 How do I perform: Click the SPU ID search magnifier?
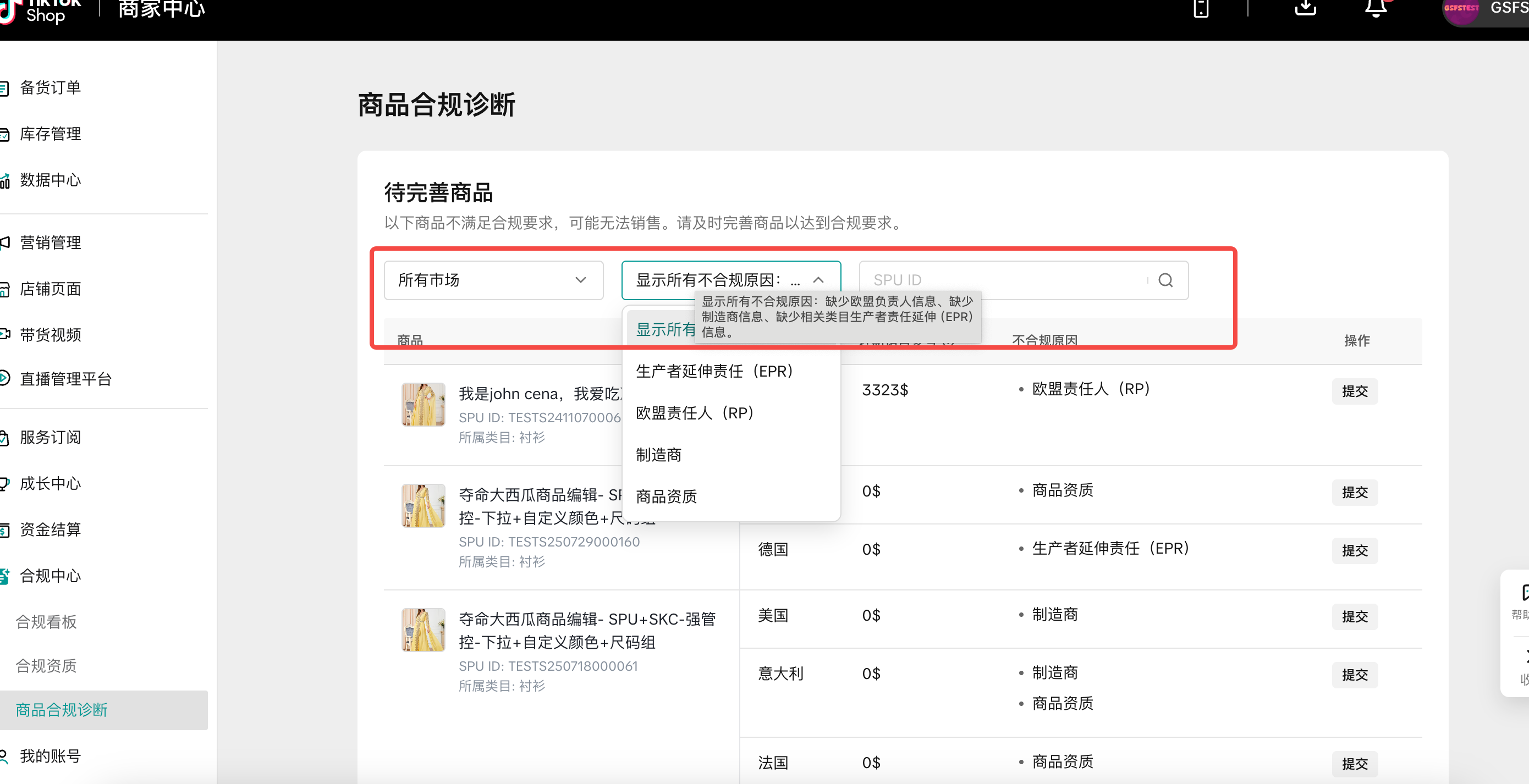pyautogui.click(x=1165, y=280)
